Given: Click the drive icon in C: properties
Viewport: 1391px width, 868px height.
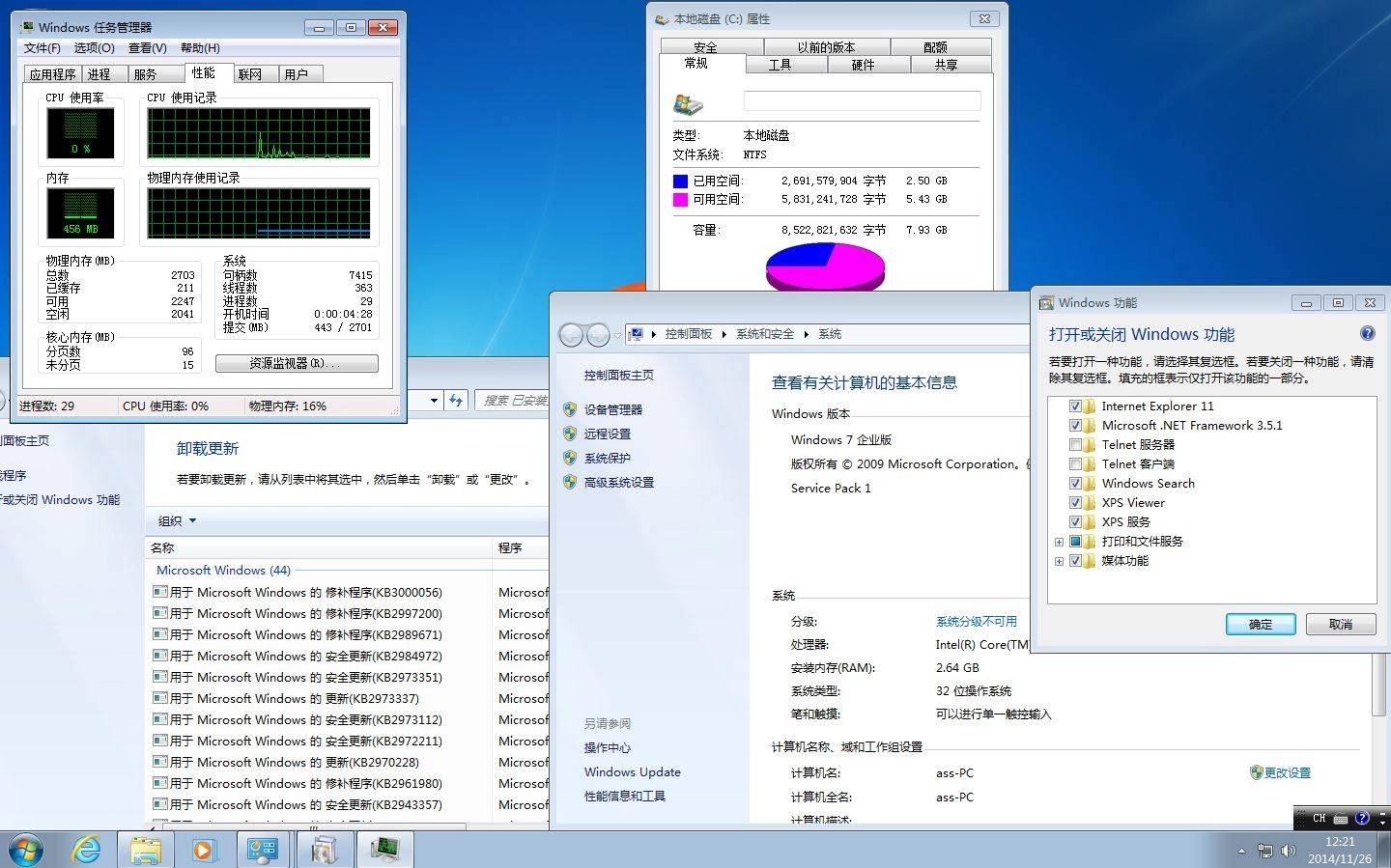Looking at the screenshot, I should (x=688, y=104).
